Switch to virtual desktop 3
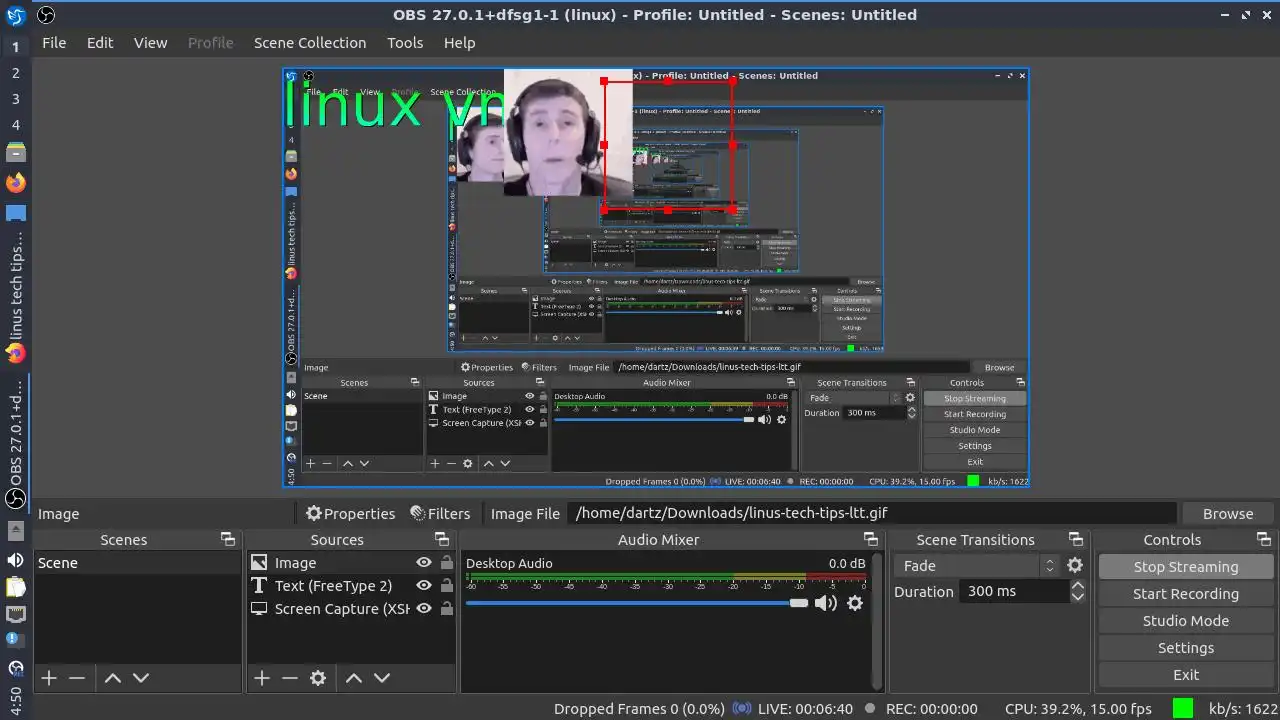 (x=15, y=99)
